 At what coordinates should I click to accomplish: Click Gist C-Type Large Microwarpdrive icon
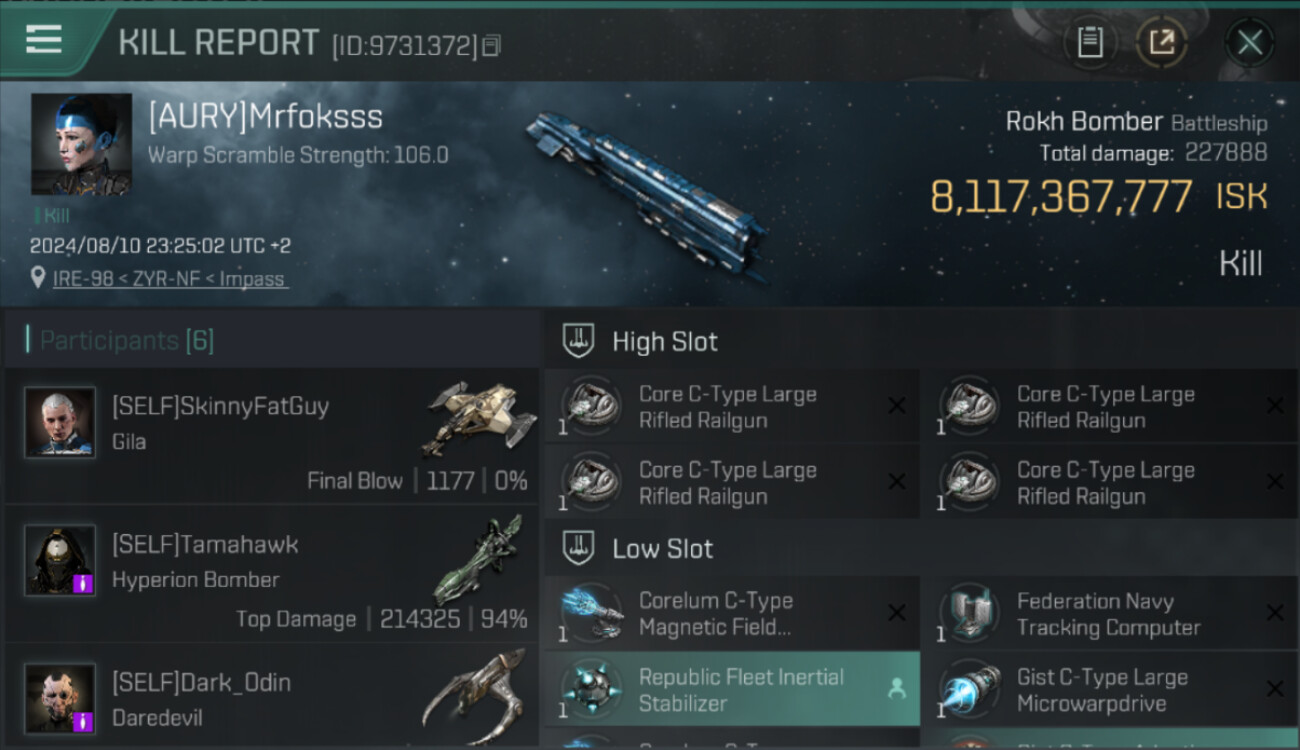click(968, 690)
